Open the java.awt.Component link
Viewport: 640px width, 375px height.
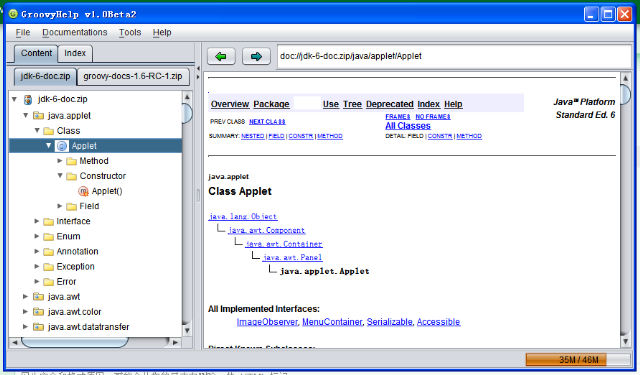pyautogui.click(x=267, y=230)
